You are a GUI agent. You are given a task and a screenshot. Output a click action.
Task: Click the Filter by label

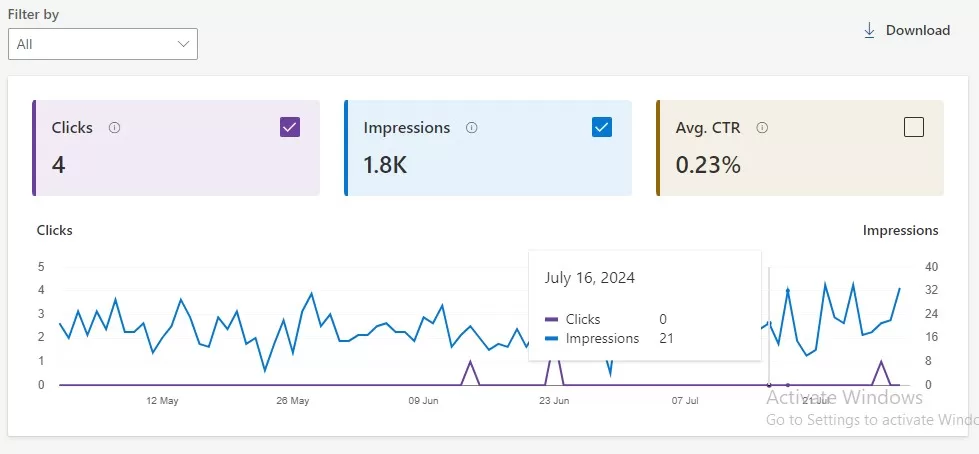34,14
